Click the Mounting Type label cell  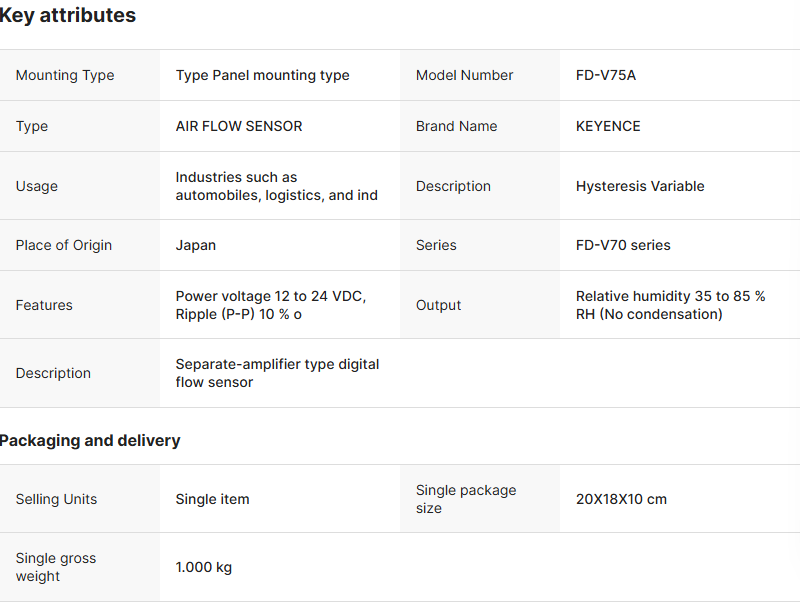click(65, 75)
